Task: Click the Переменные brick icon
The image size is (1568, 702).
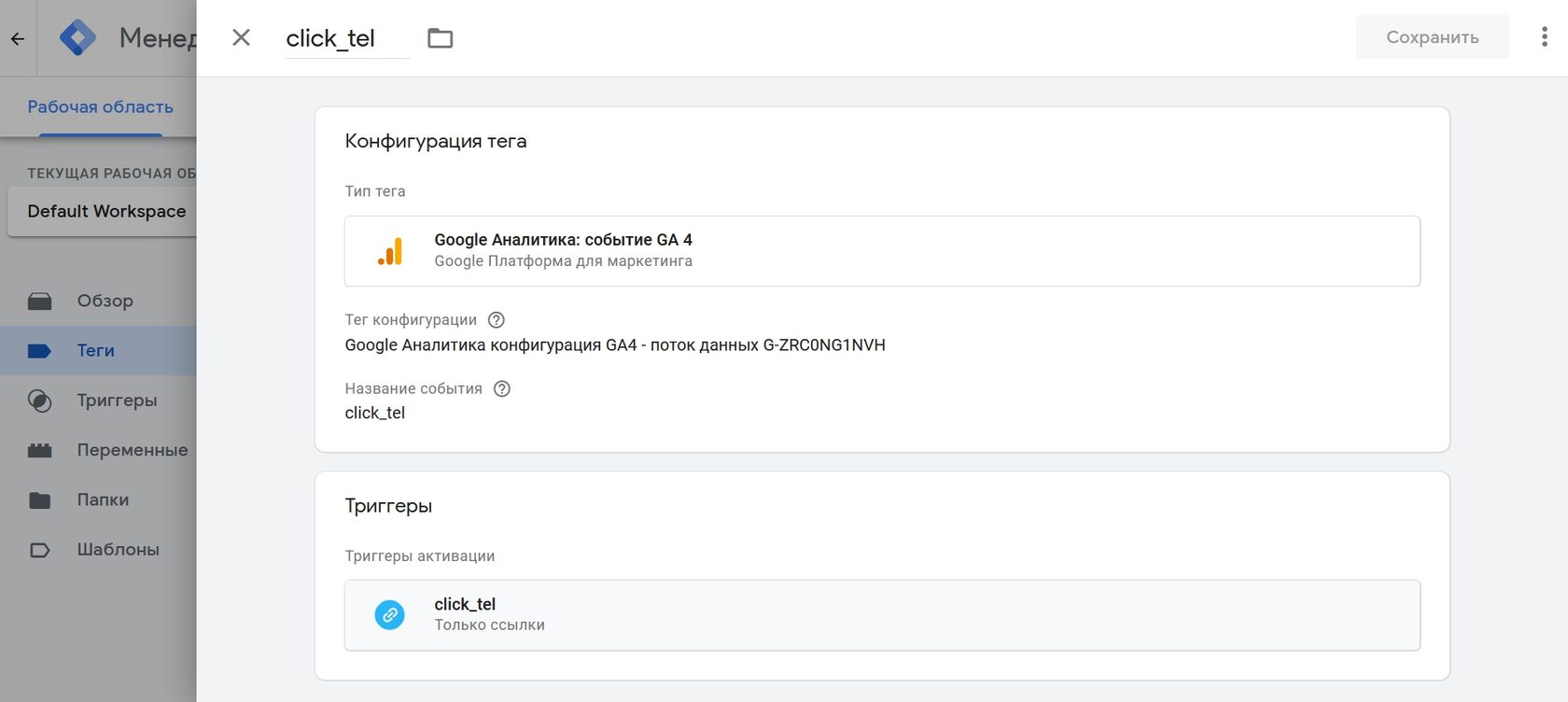Action: [39, 450]
